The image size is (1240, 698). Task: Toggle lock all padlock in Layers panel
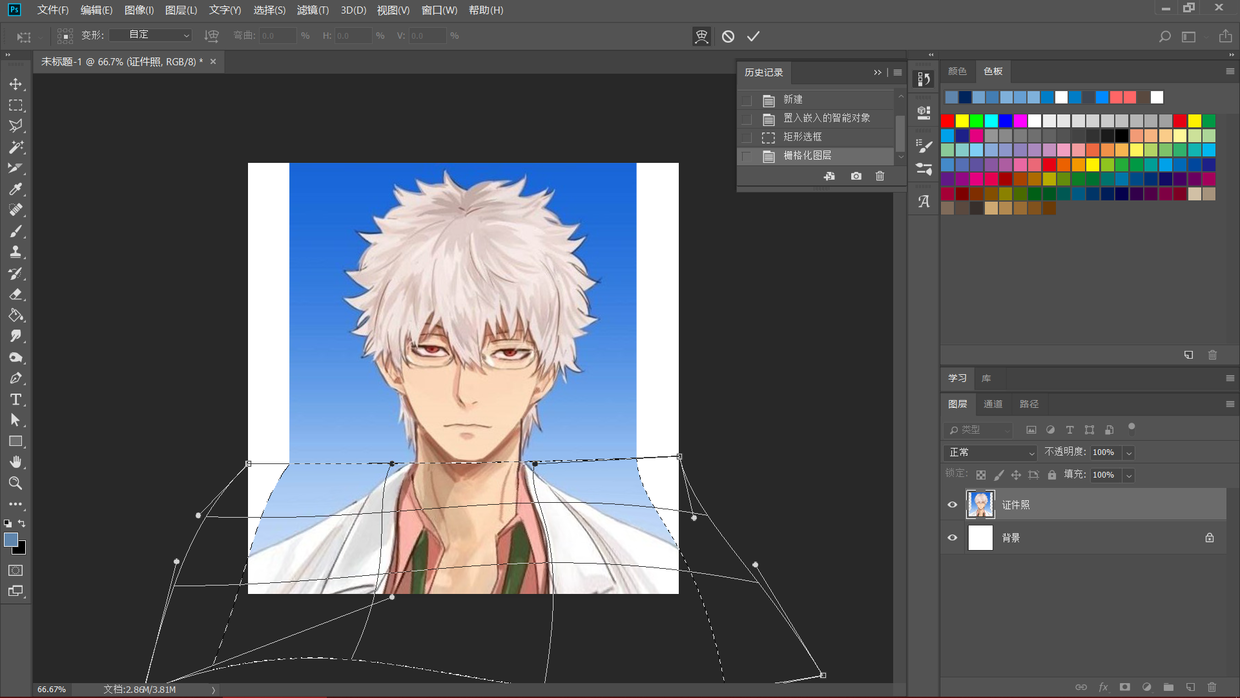[x=1052, y=475]
